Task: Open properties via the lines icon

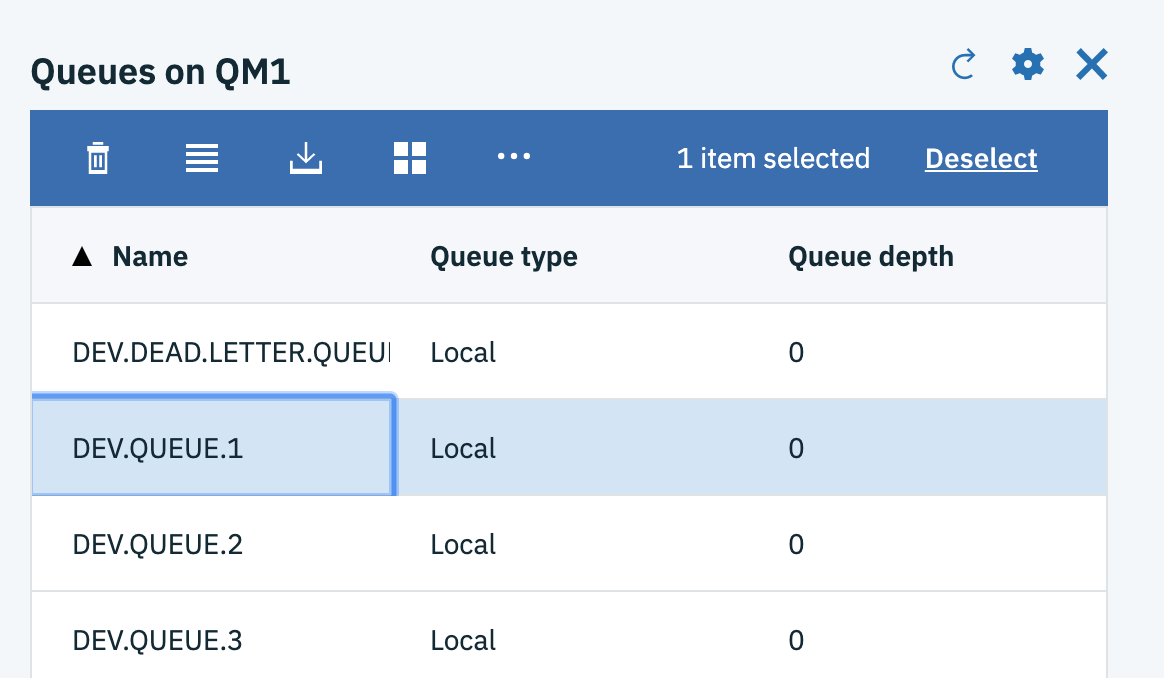Action: pyautogui.click(x=202, y=158)
